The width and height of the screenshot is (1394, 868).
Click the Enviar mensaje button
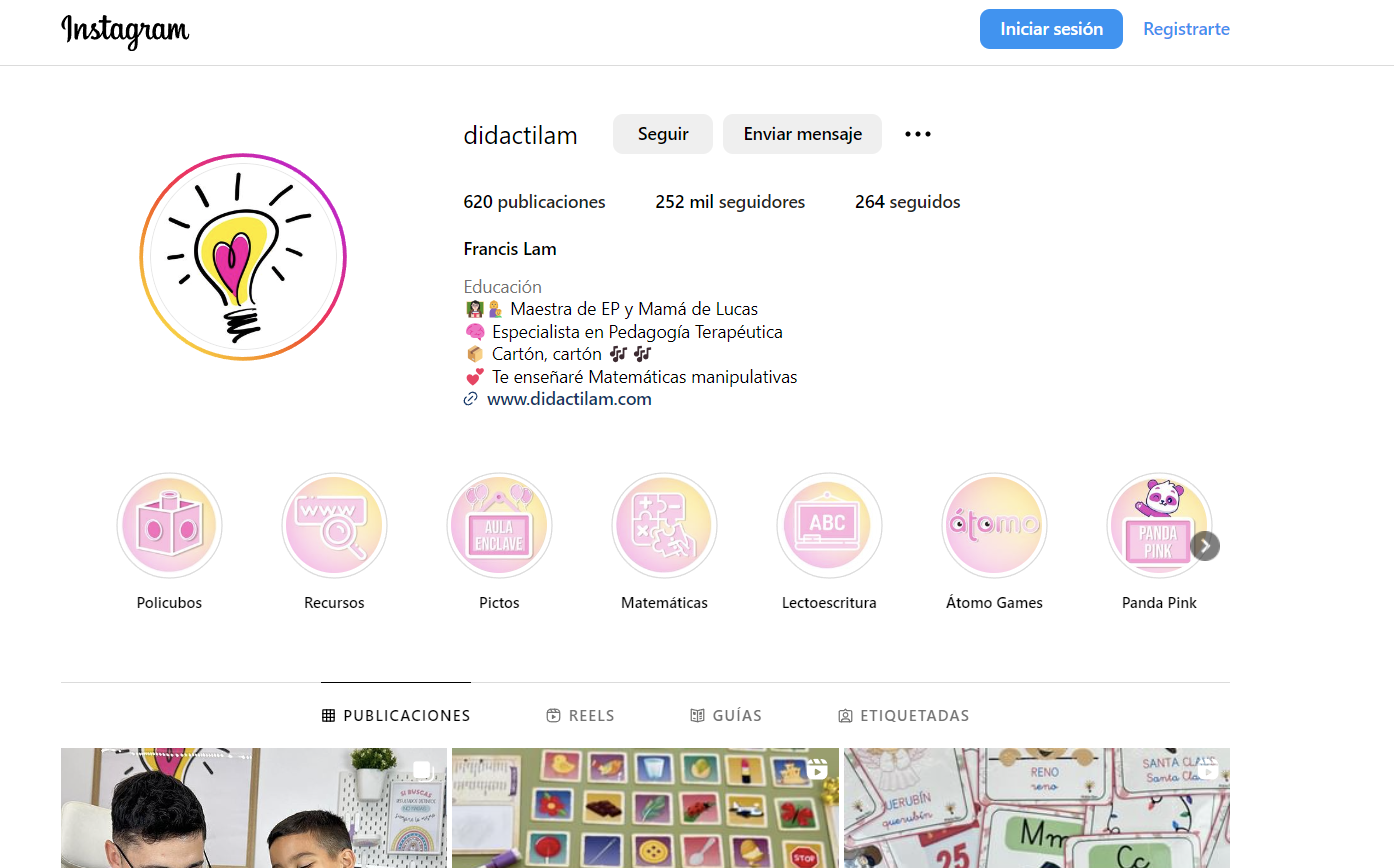(x=803, y=134)
